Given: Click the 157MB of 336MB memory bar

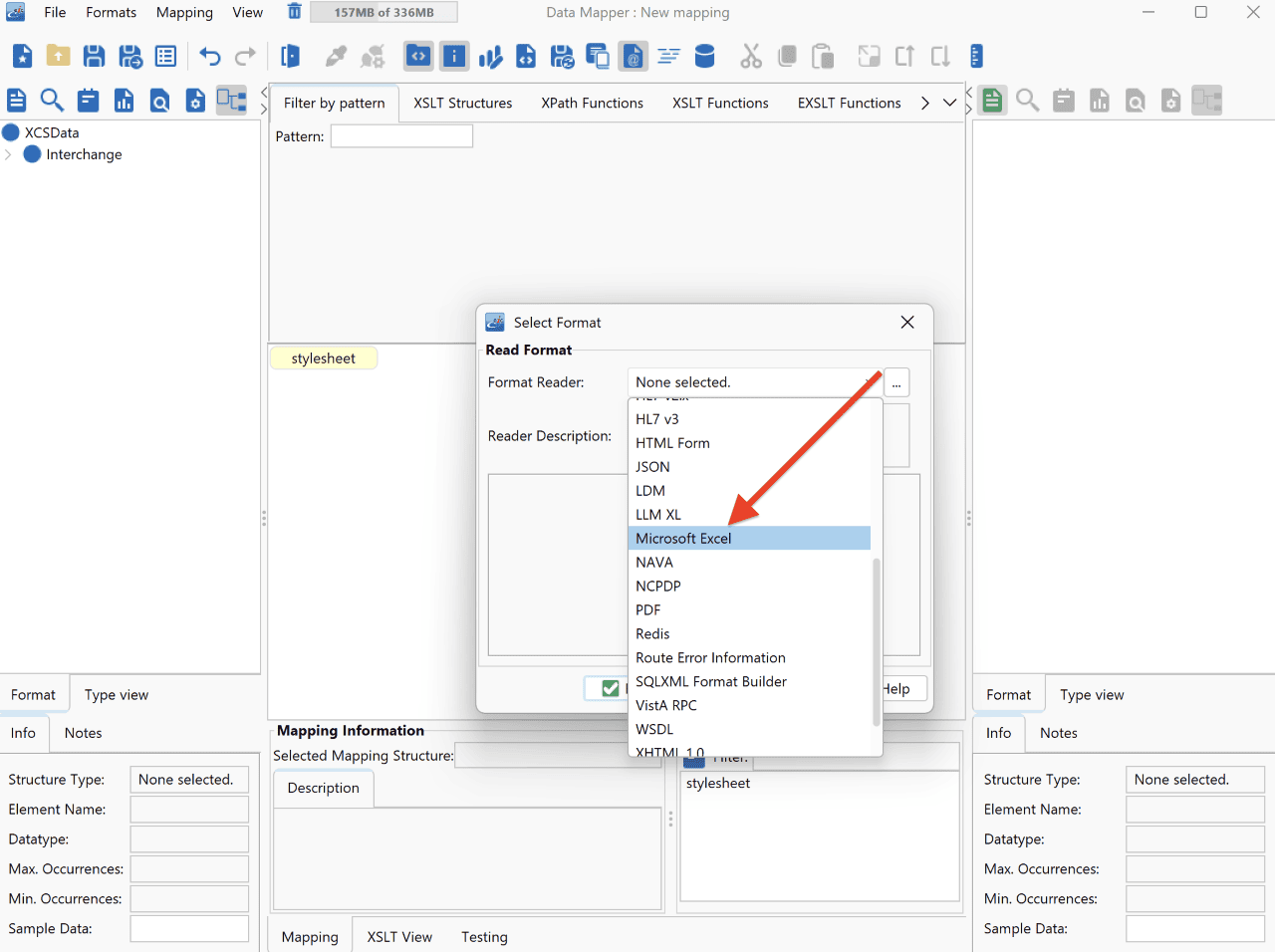Looking at the screenshot, I should pyautogui.click(x=383, y=12).
